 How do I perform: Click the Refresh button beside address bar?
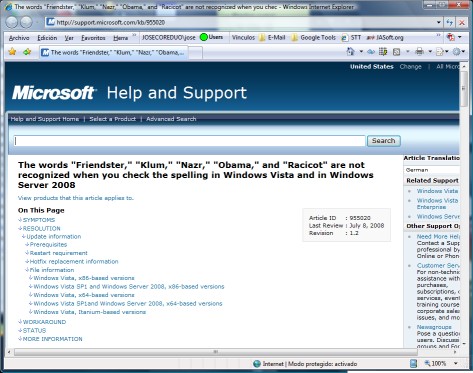click(450, 23)
